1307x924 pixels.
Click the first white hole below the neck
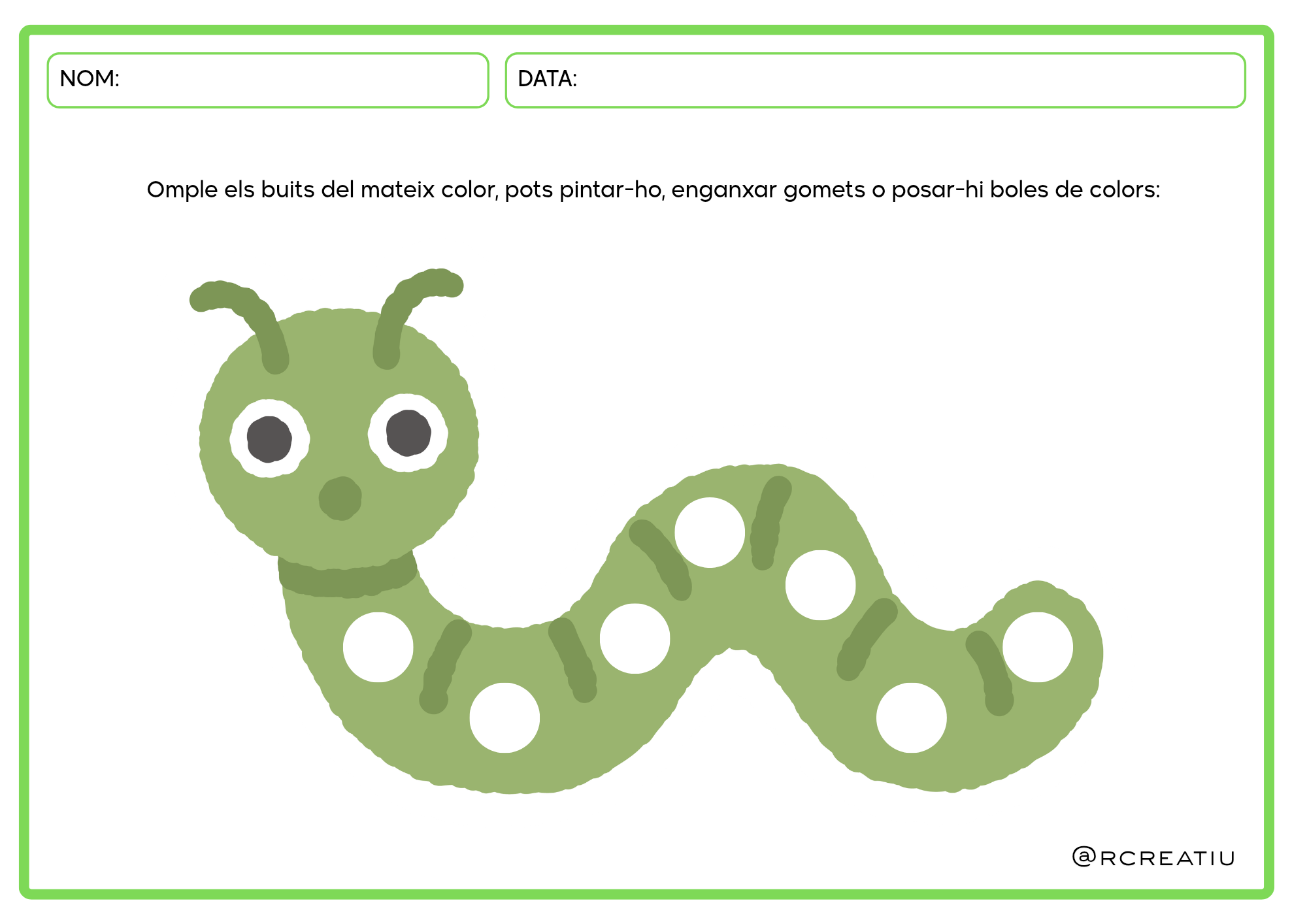[x=378, y=647]
